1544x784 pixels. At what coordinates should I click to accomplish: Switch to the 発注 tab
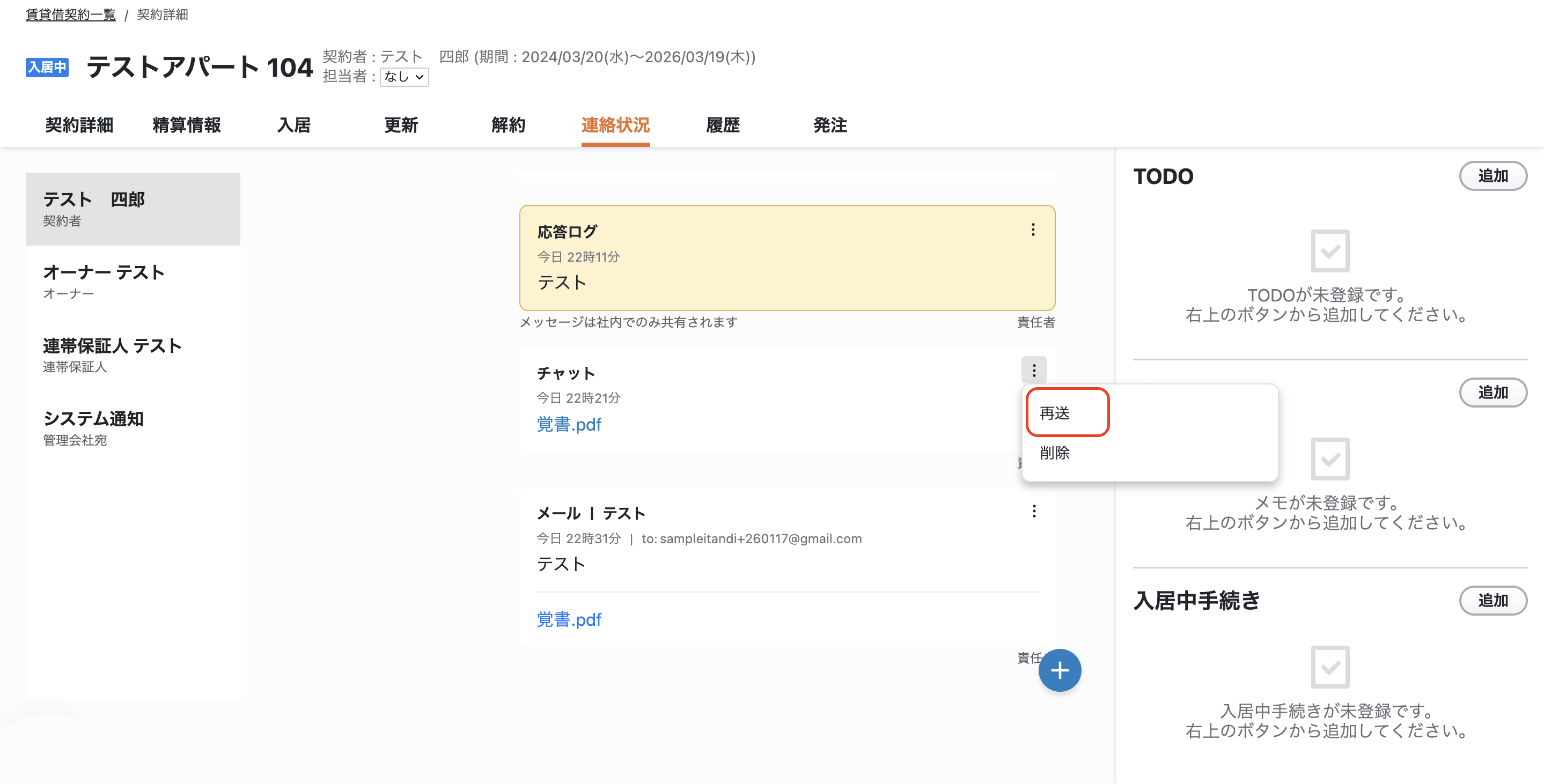tap(830, 125)
